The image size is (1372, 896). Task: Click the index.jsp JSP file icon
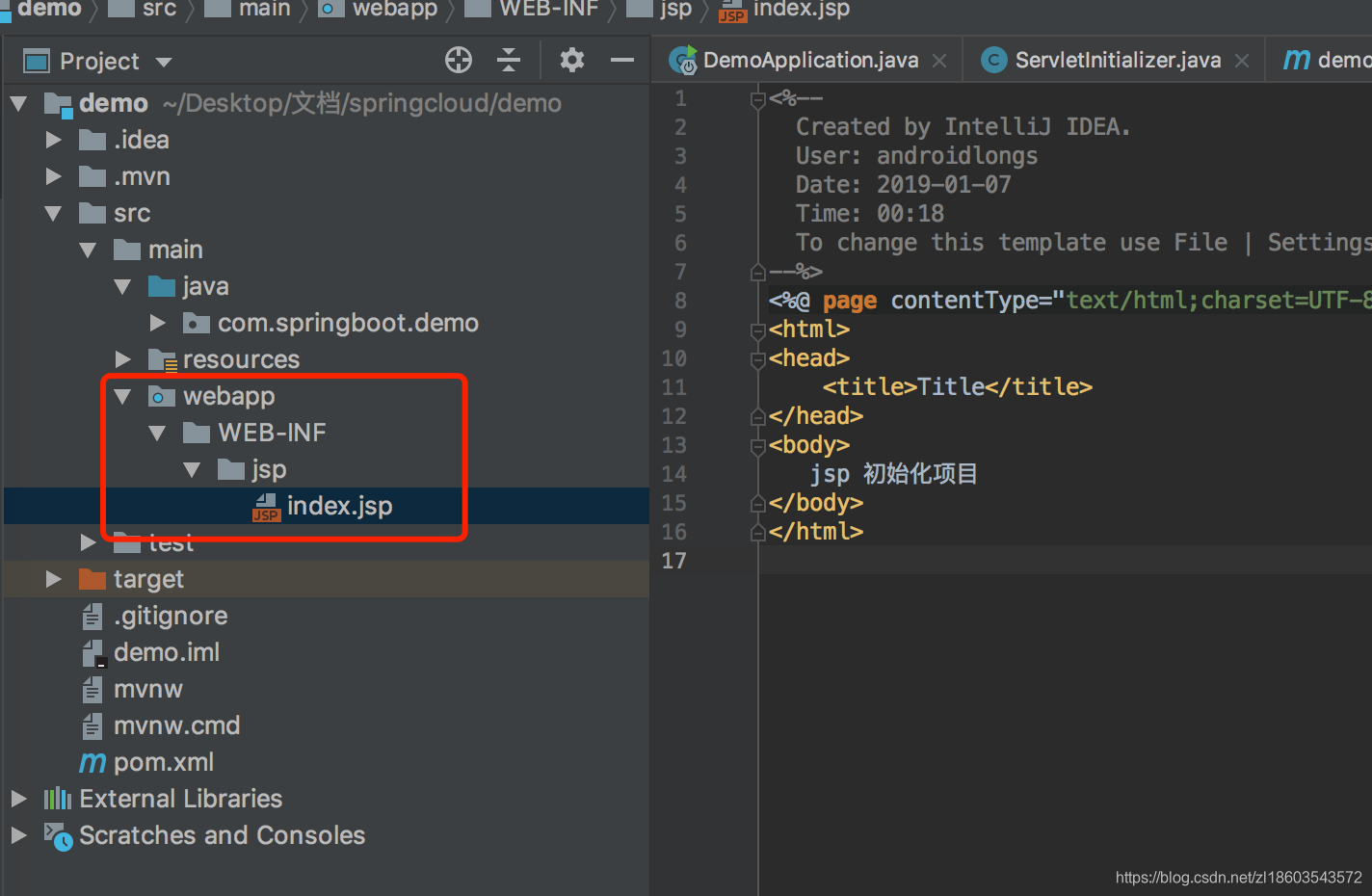265,506
